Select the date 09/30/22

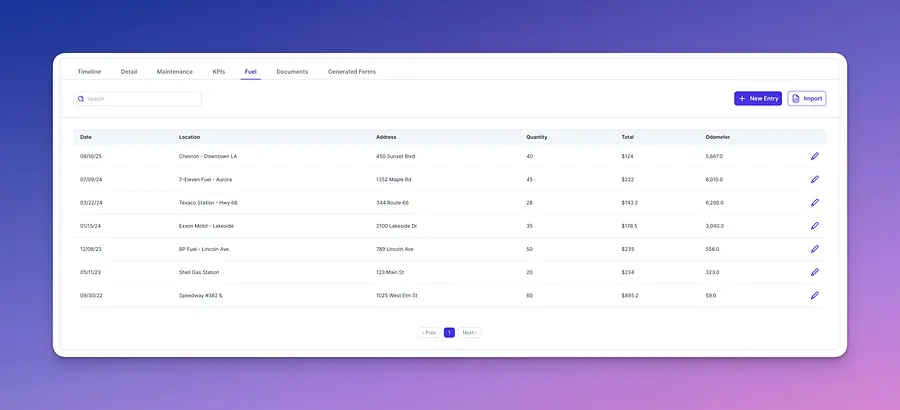pyautogui.click(x=91, y=295)
